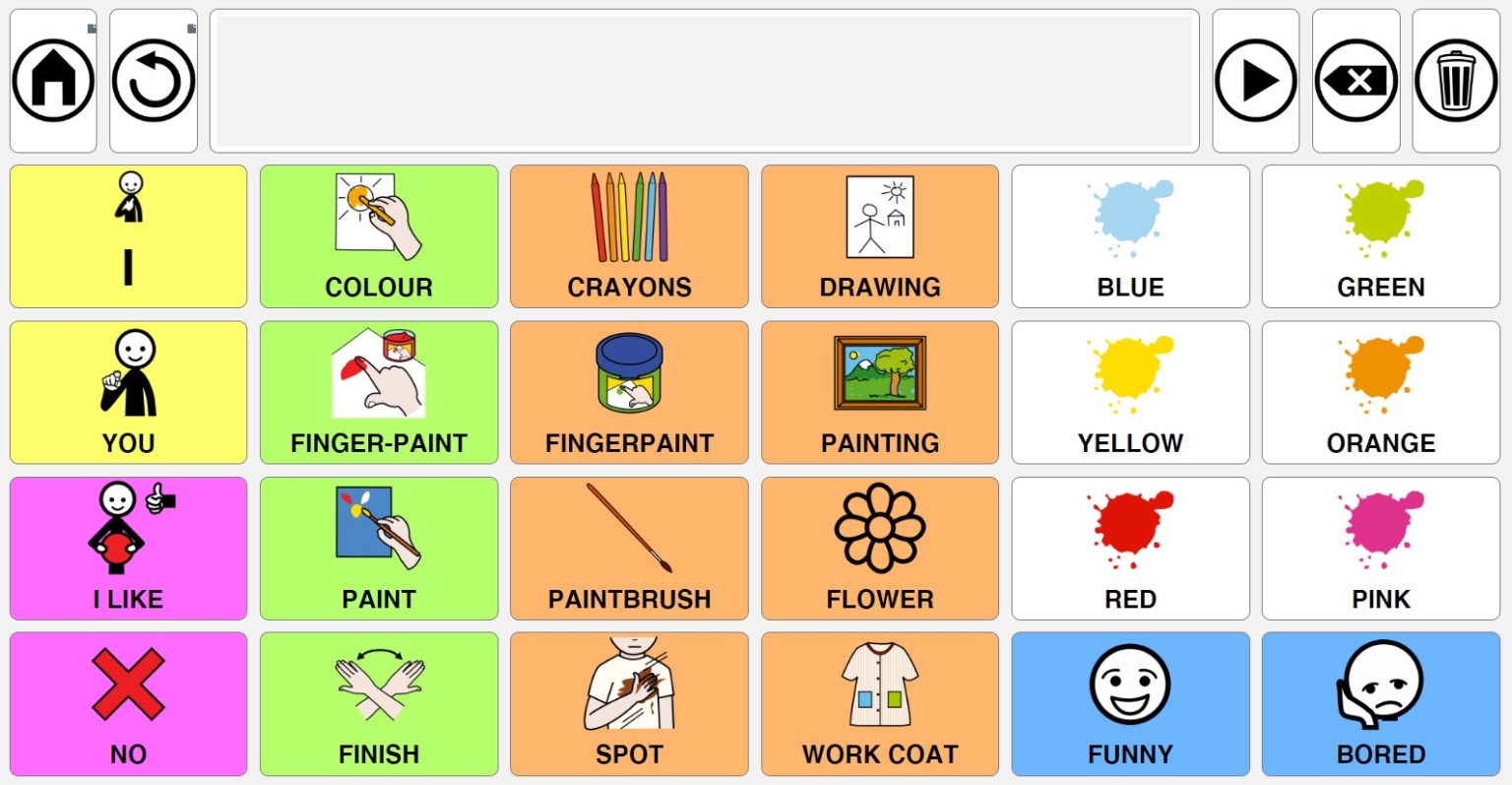
Task: Select the FLOWER symbol cell
Action: click(879, 549)
